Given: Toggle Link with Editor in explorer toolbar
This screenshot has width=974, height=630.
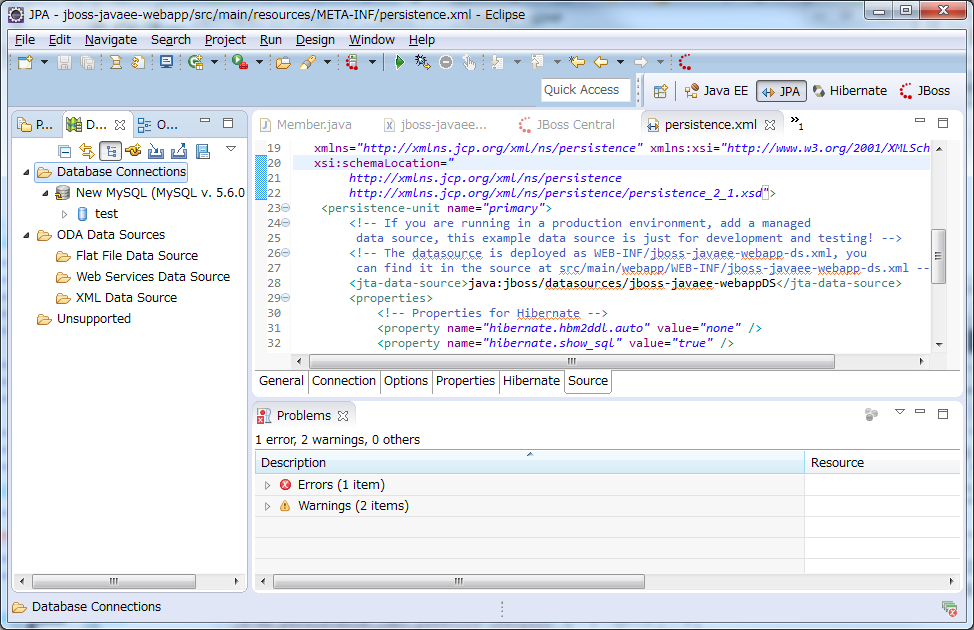Looking at the screenshot, I should (87, 151).
